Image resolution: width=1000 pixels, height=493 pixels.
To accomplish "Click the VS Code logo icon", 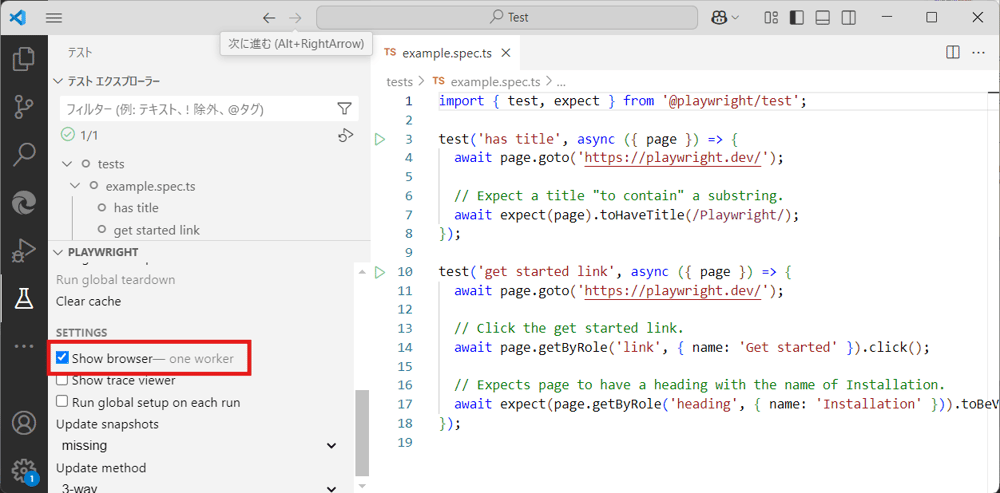I will coord(18,18).
